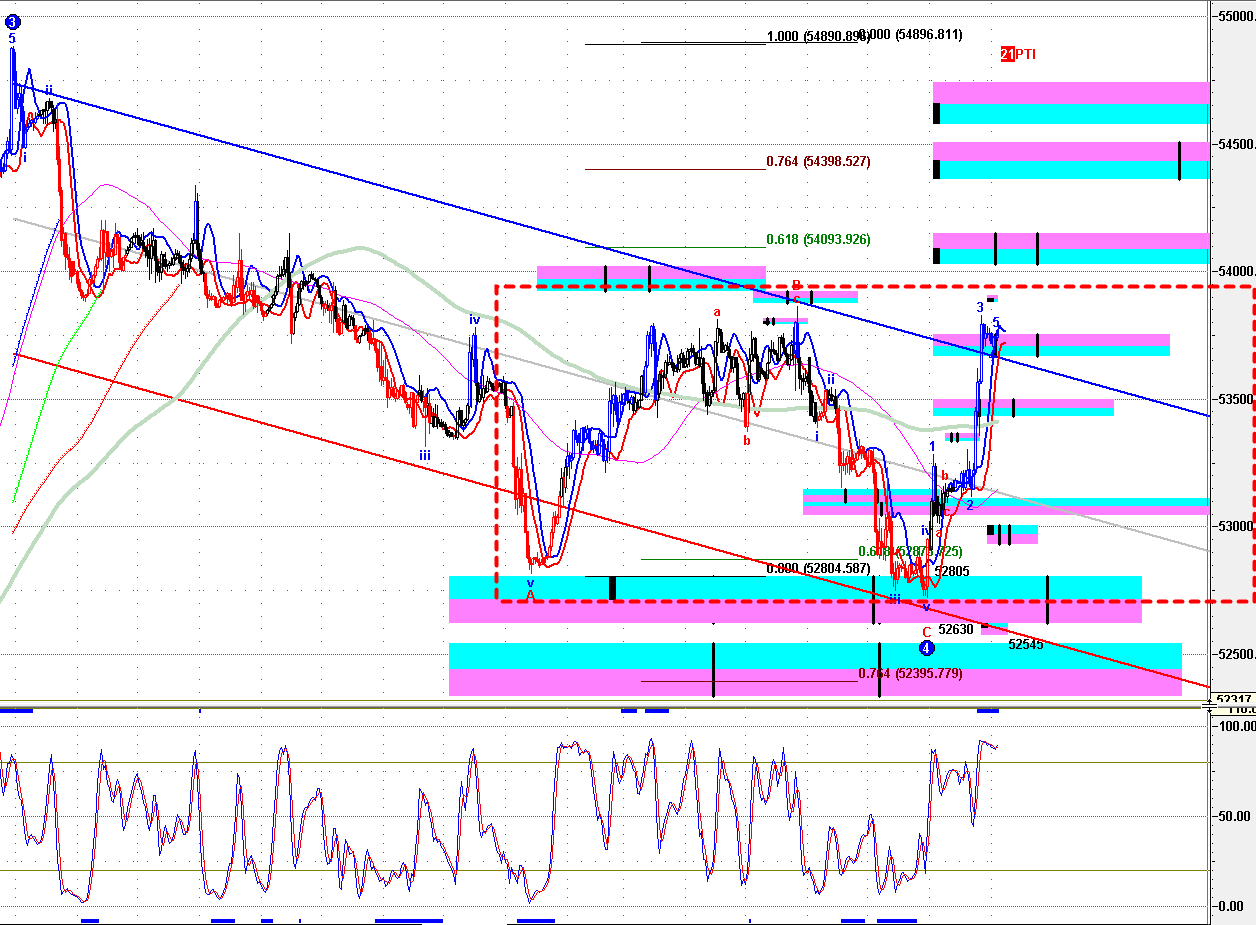Select the red dashed rectangle top border
Screen dimensions: 1256x925
pos(874,287)
